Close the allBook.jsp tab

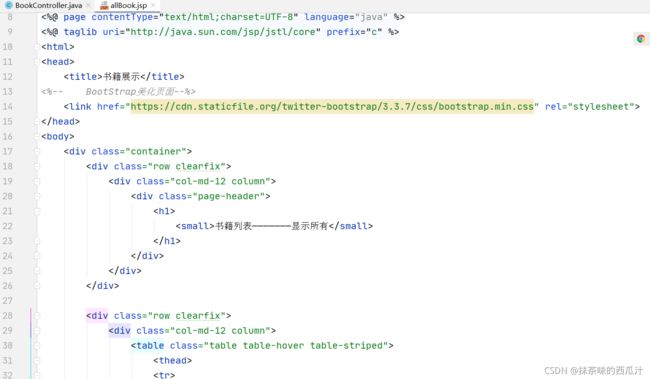click(x=153, y=5)
